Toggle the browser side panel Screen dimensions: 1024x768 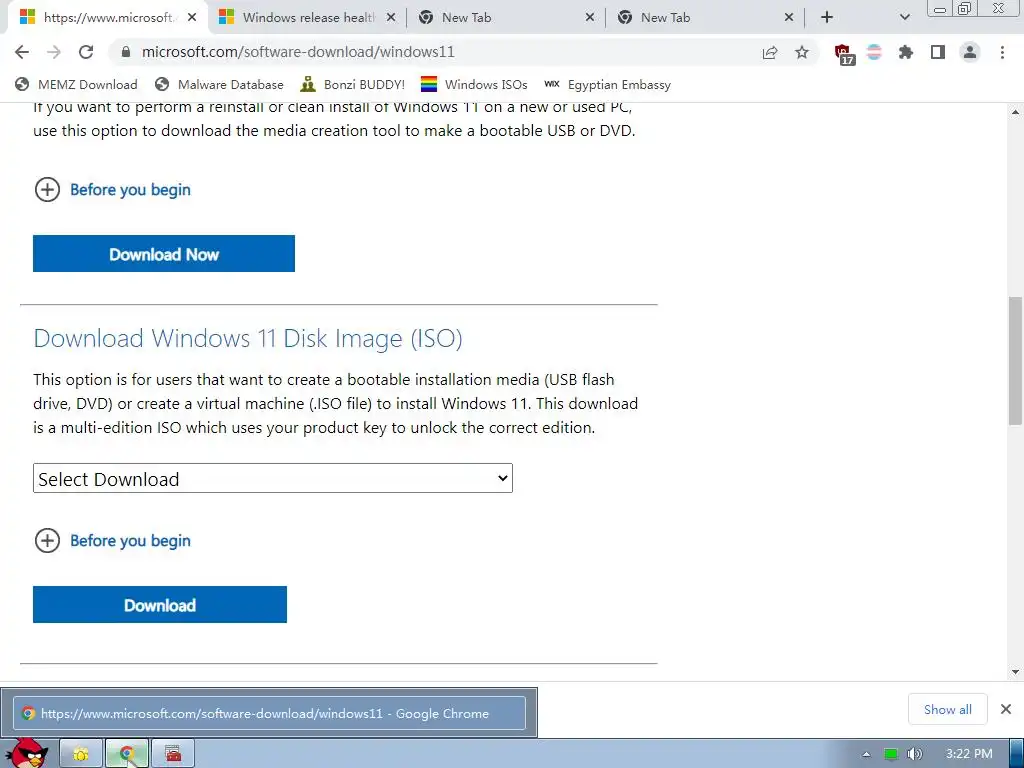coord(938,52)
